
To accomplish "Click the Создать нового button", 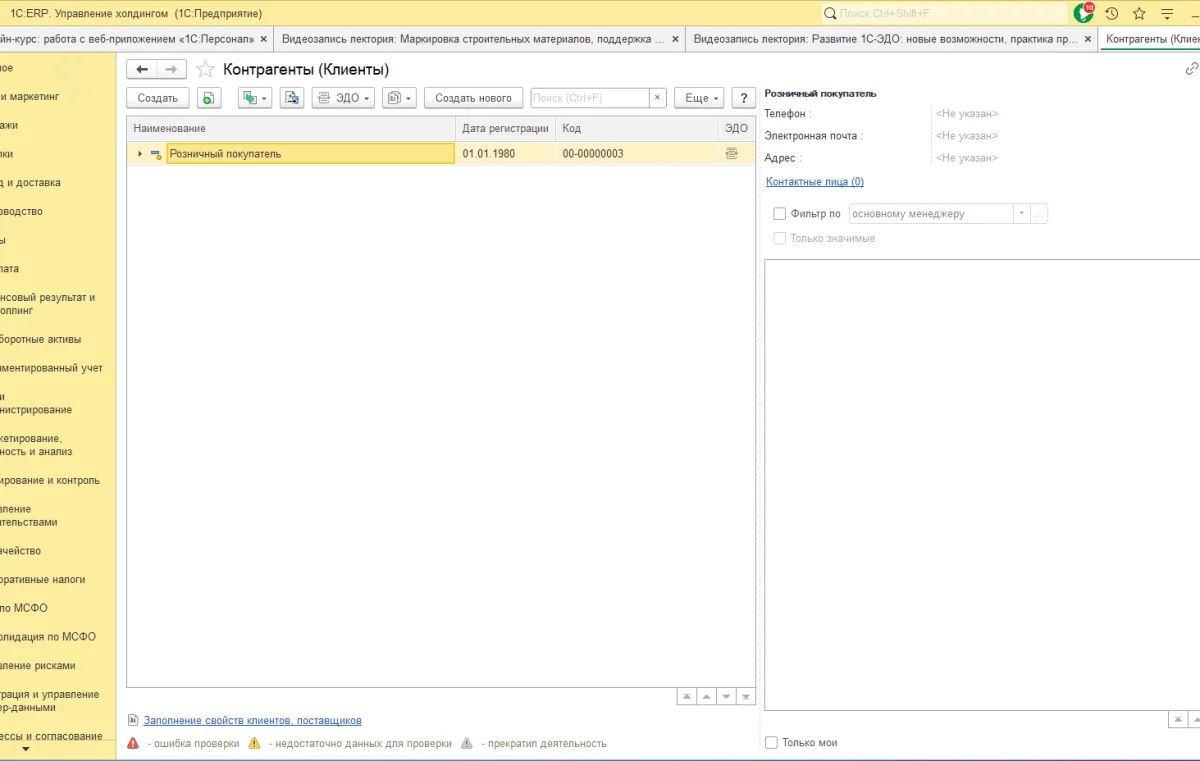I will [x=473, y=98].
